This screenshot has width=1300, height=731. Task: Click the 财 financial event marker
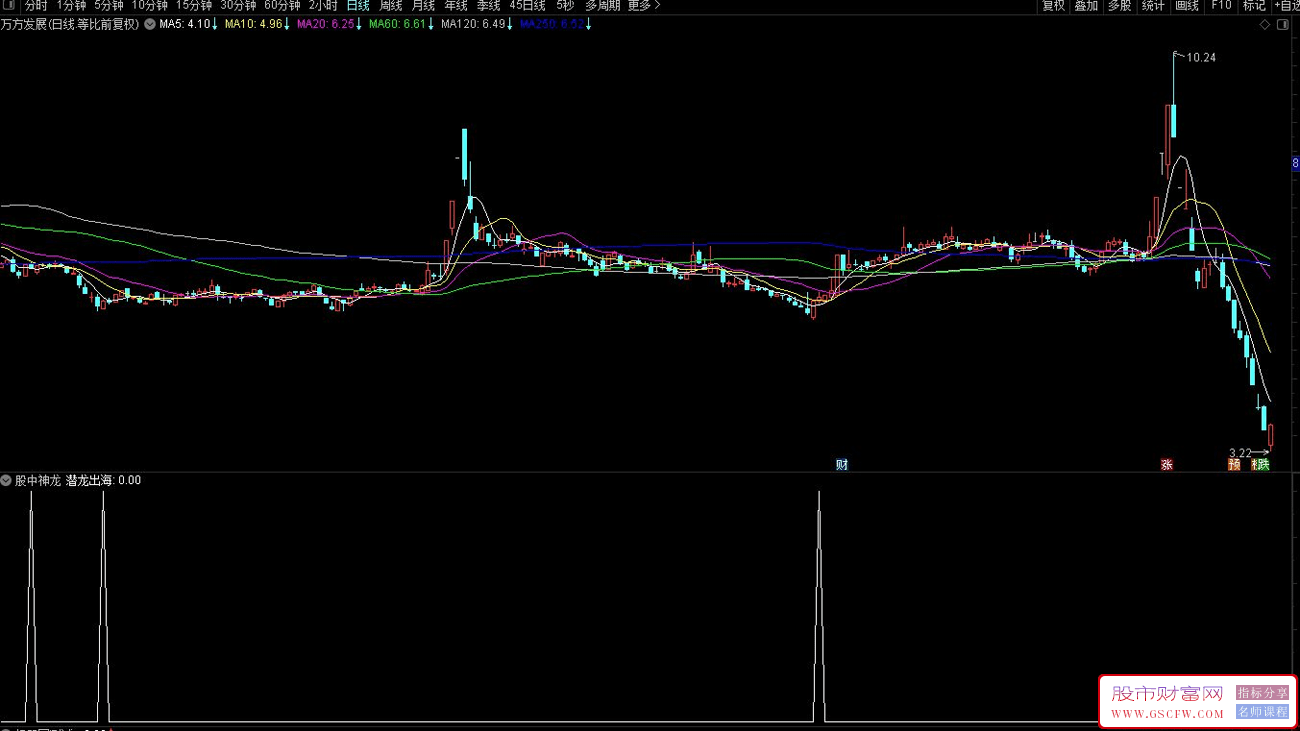click(842, 464)
